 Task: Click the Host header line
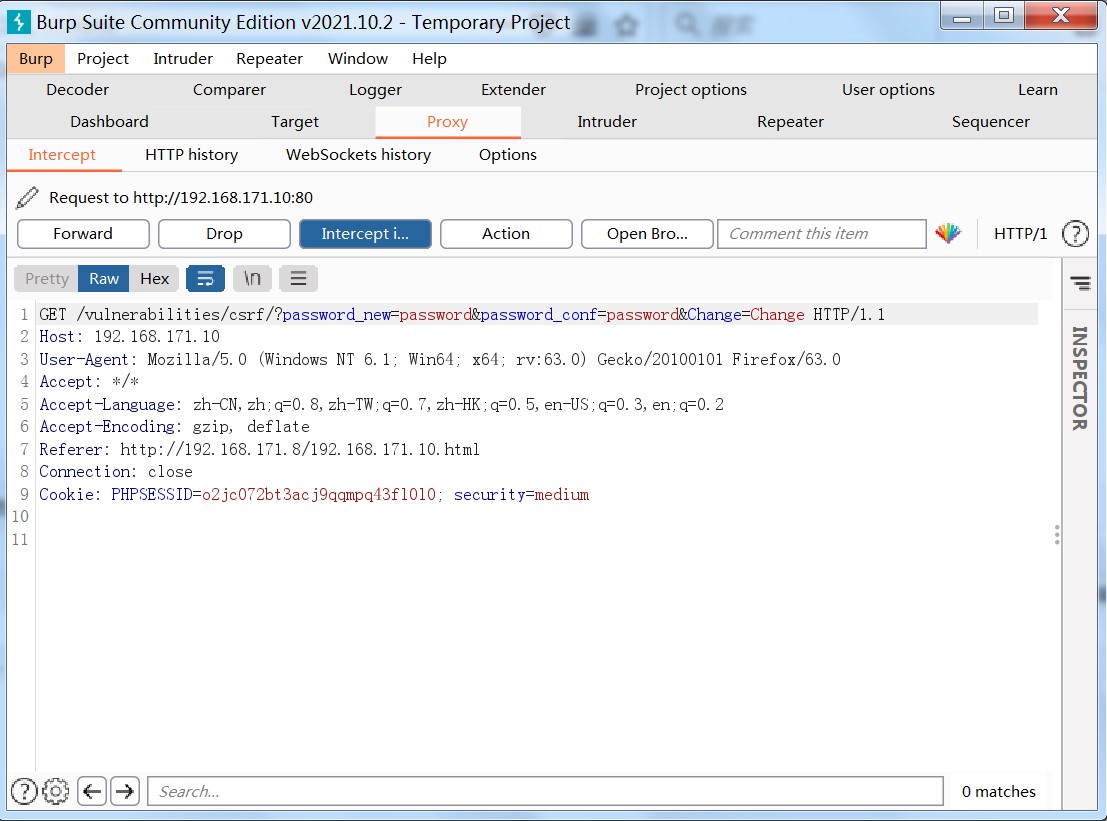pyautogui.click(x=129, y=337)
